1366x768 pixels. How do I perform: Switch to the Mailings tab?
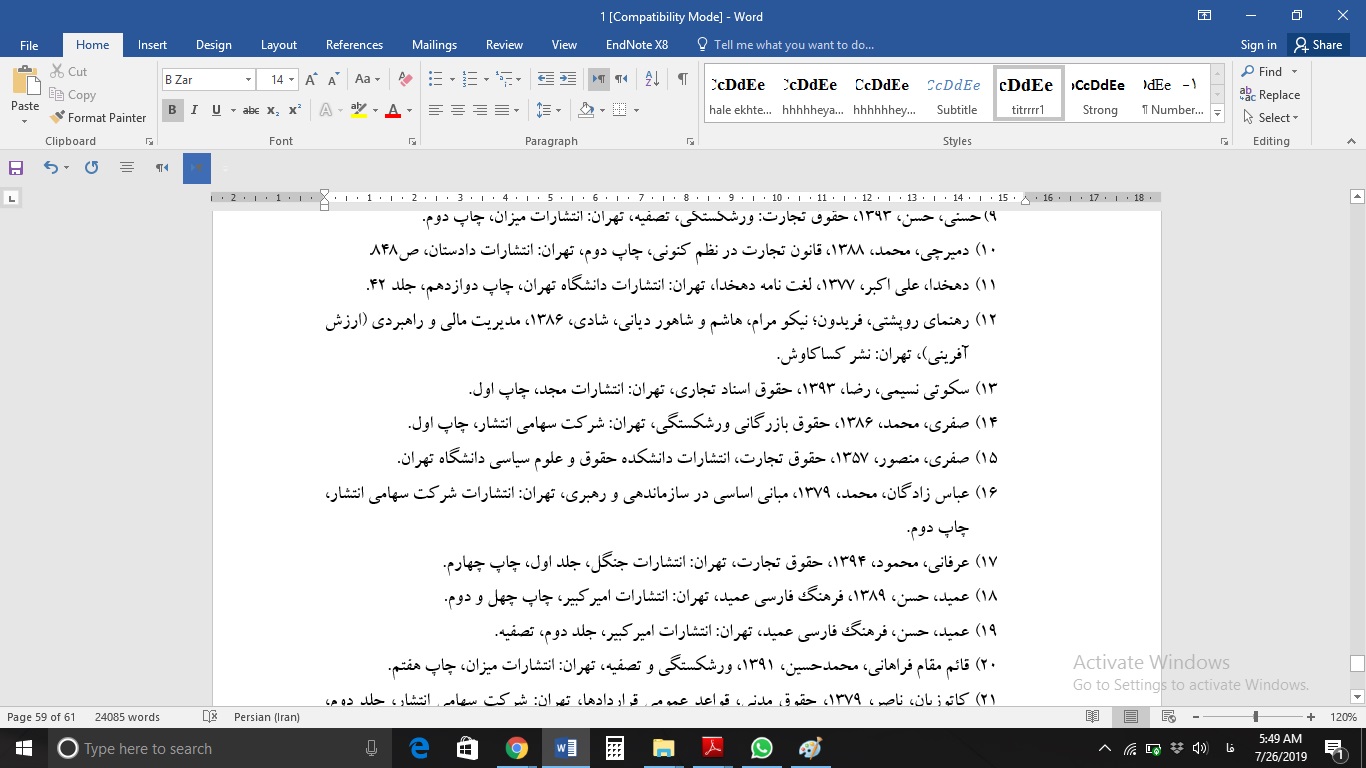click(x=434, y=44)
